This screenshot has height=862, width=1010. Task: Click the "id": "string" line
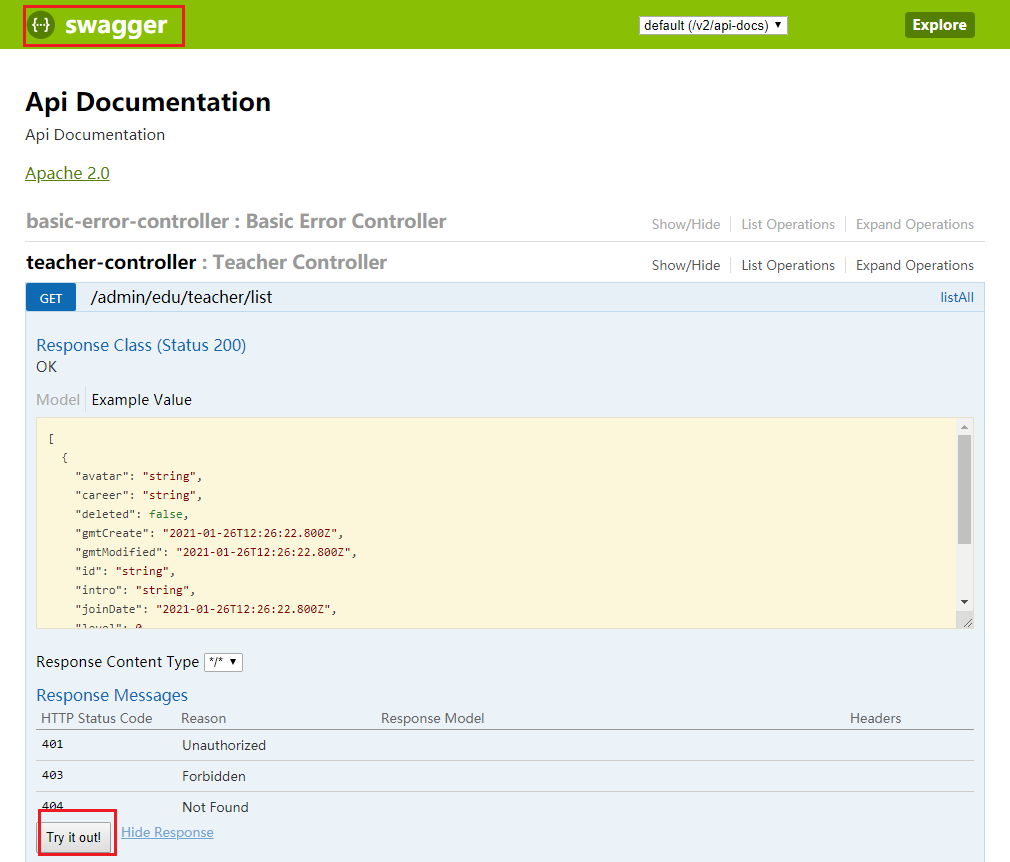[x=125, y=571]
